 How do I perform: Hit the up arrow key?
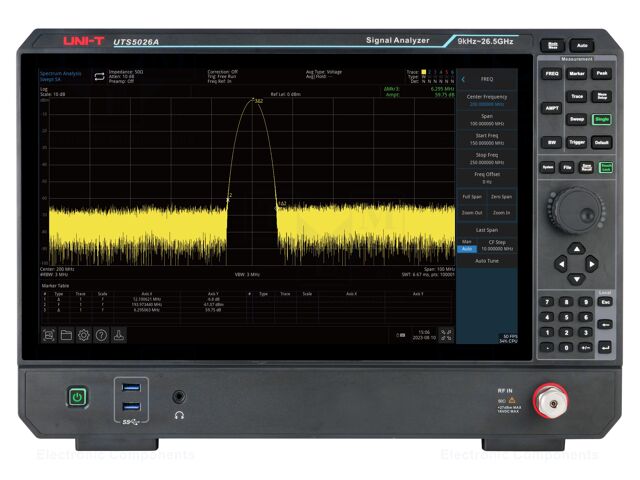(x=576, y=249)
